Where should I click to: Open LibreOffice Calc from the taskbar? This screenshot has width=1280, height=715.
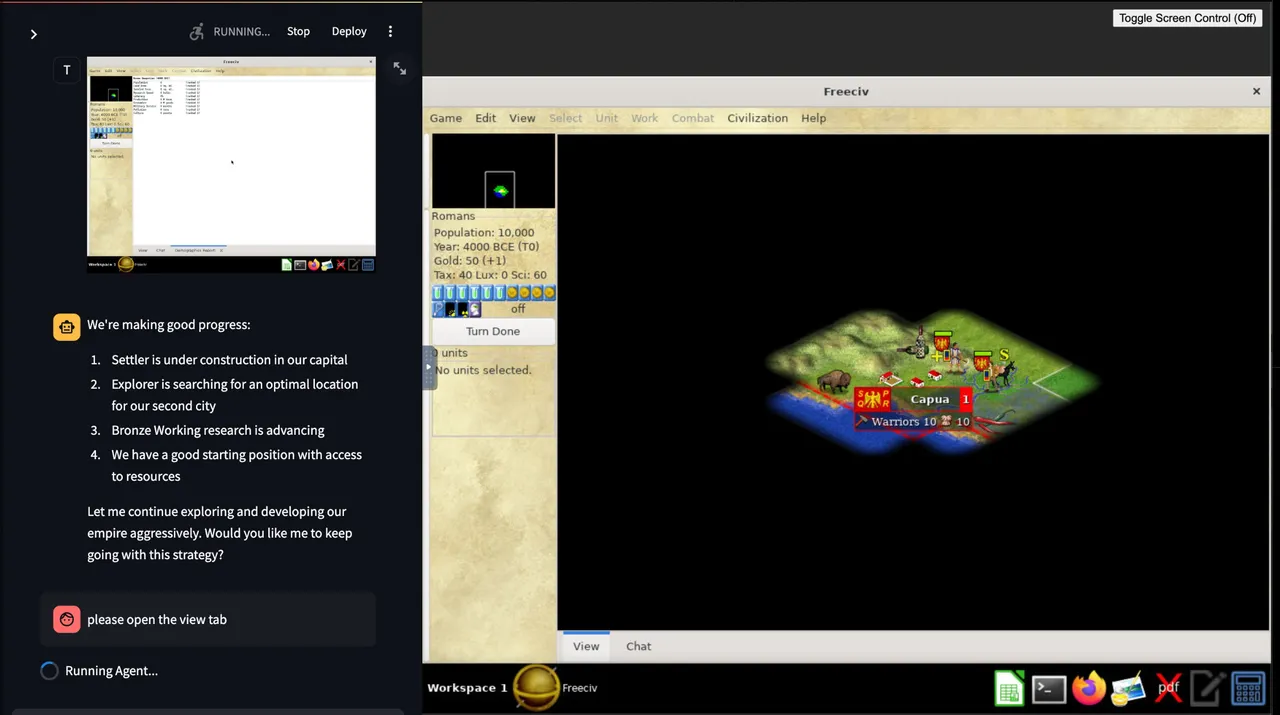[1009, 688]
